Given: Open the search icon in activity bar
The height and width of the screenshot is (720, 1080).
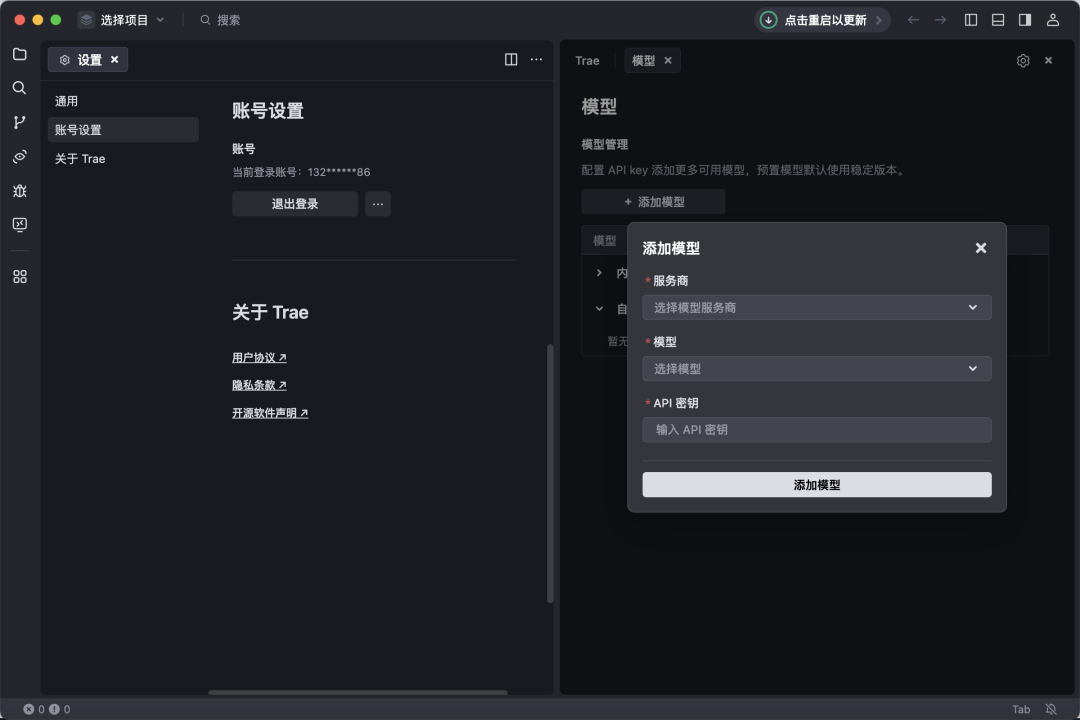Looking at the screenshot, I should [20, 88].
